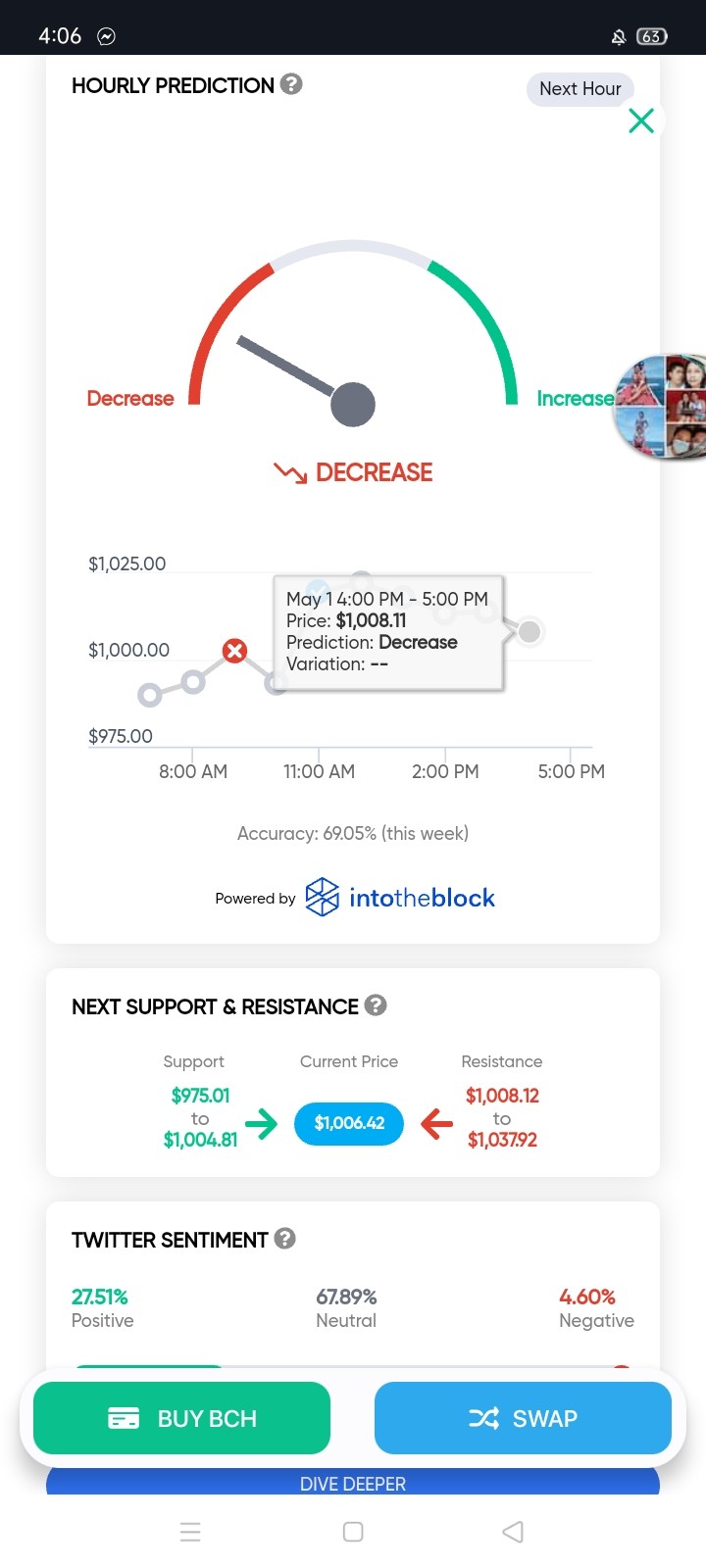Open the DIVE DEEPER section
Viewport: 706px width, 1568px height.
(x=353, y=1482)
